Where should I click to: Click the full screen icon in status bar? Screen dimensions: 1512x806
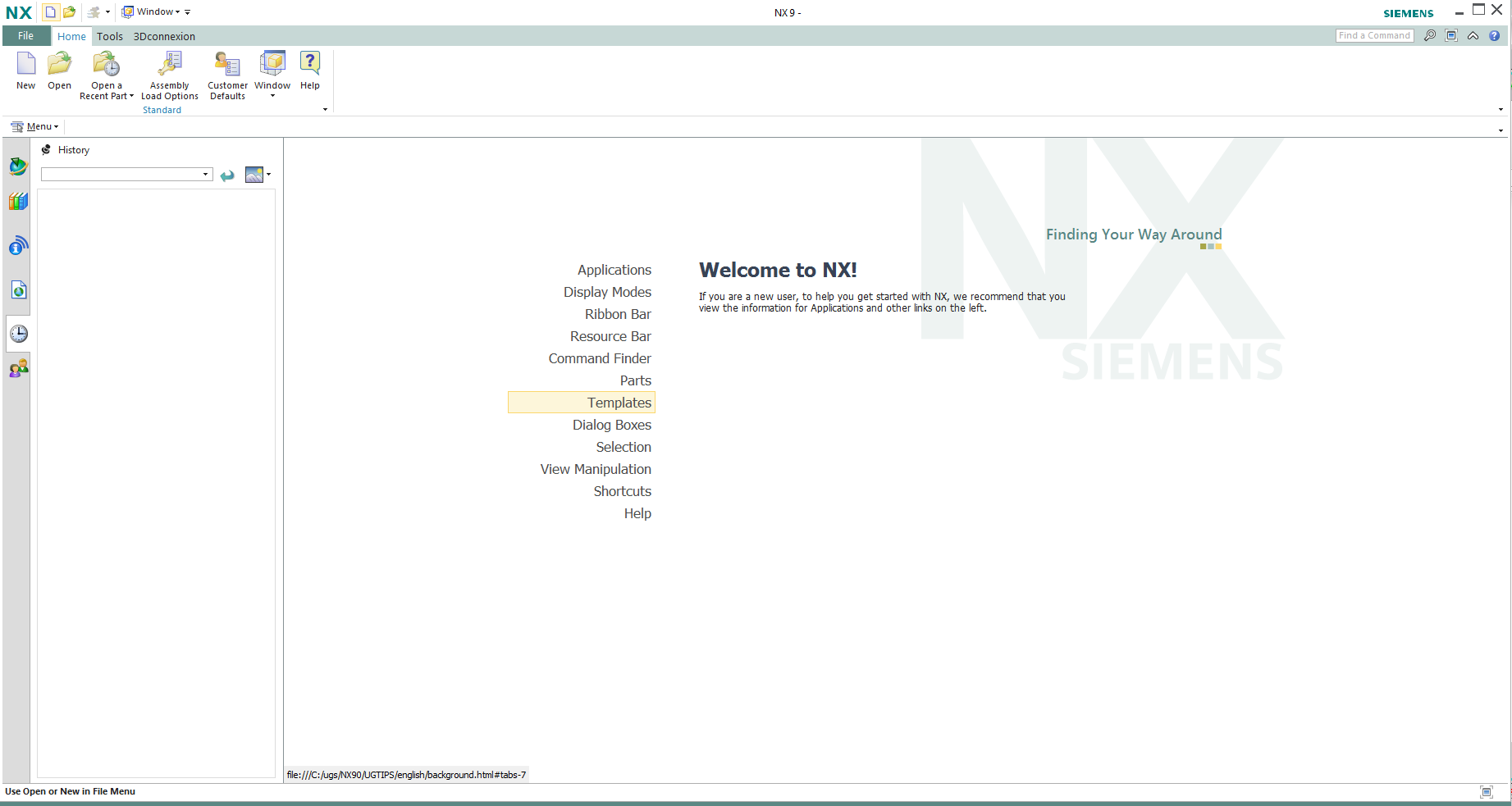tap(1487, 792)
